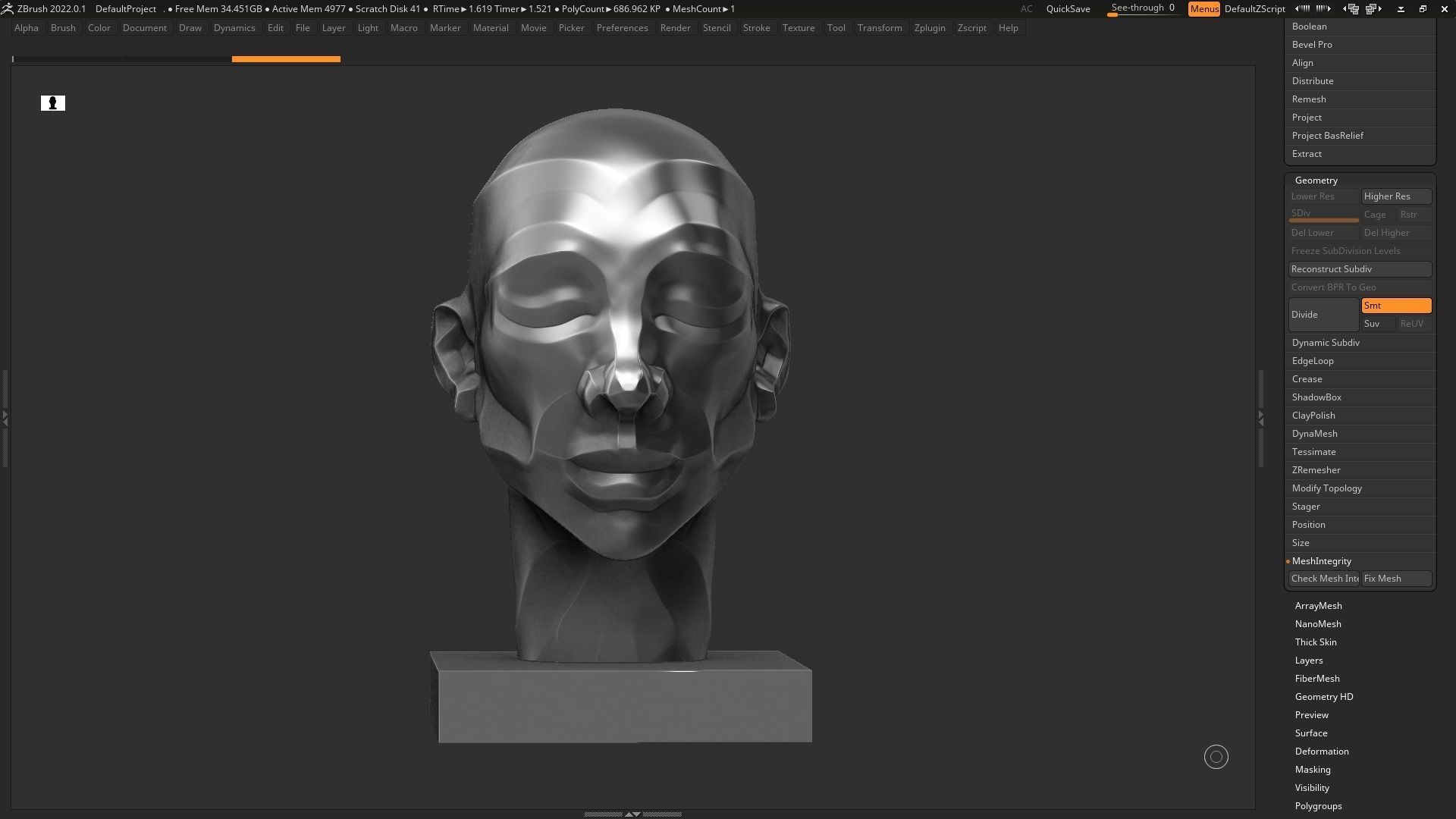Expand the Deformation subpalette
Image resolution: width=1456 pixels, height=819 pixels.
1322,752
